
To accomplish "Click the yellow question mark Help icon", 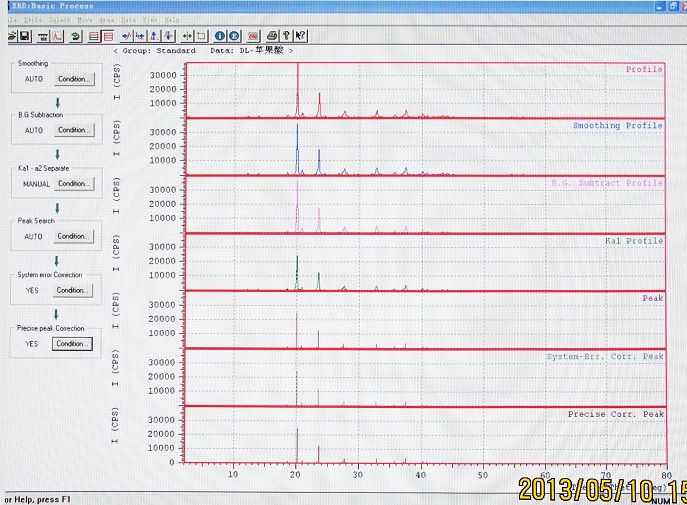I will pyautogui.click(x=286, y=36).
